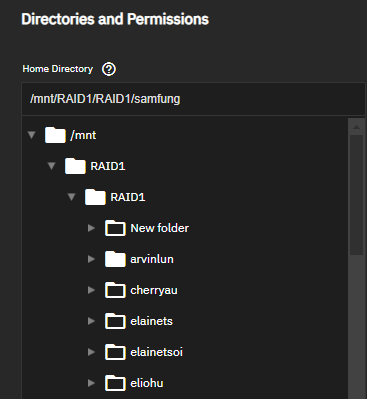Select the elainetsoi folder name

pyautogui.click(x=156, y=352)
